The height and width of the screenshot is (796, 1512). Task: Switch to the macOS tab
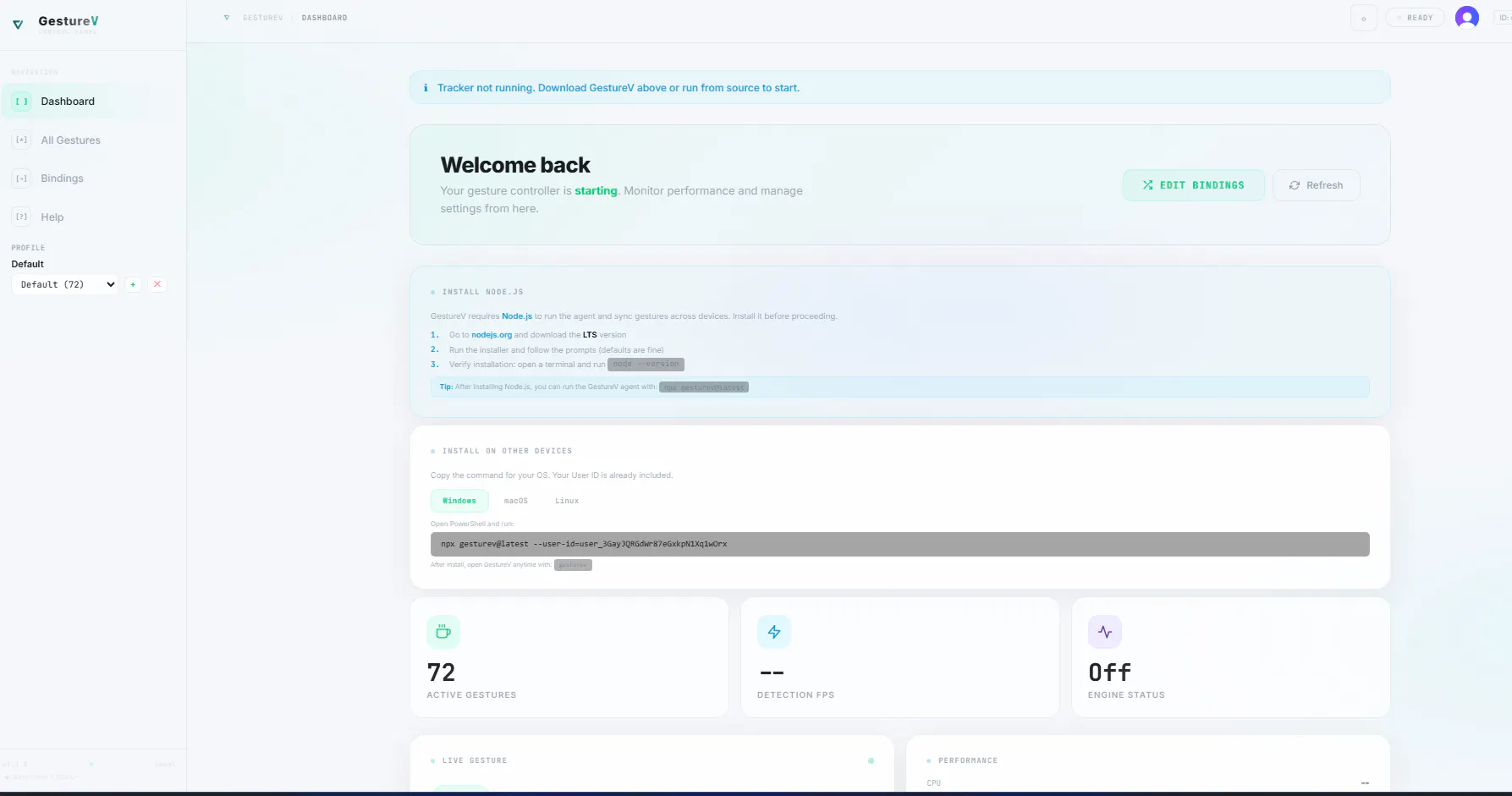coord(516,501)
